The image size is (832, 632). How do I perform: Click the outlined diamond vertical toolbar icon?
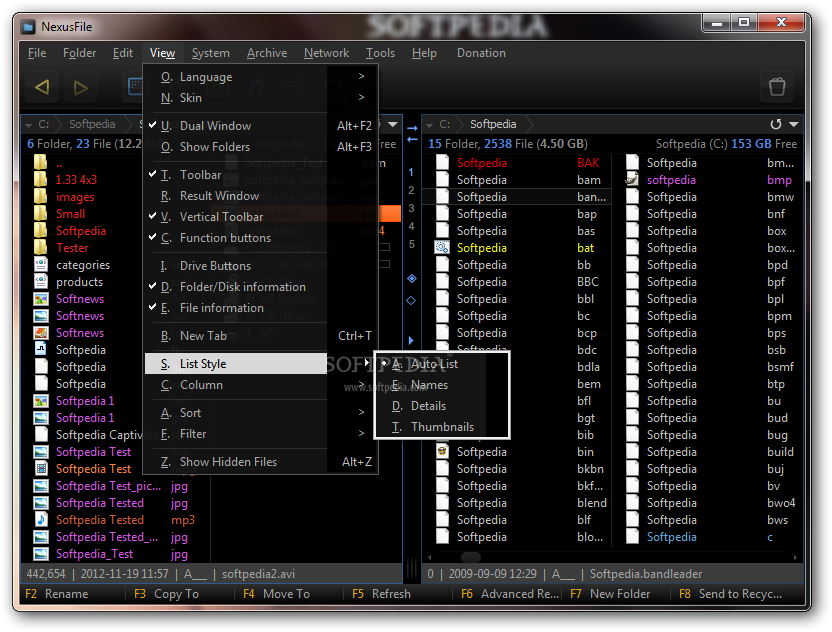pos(411,300)
